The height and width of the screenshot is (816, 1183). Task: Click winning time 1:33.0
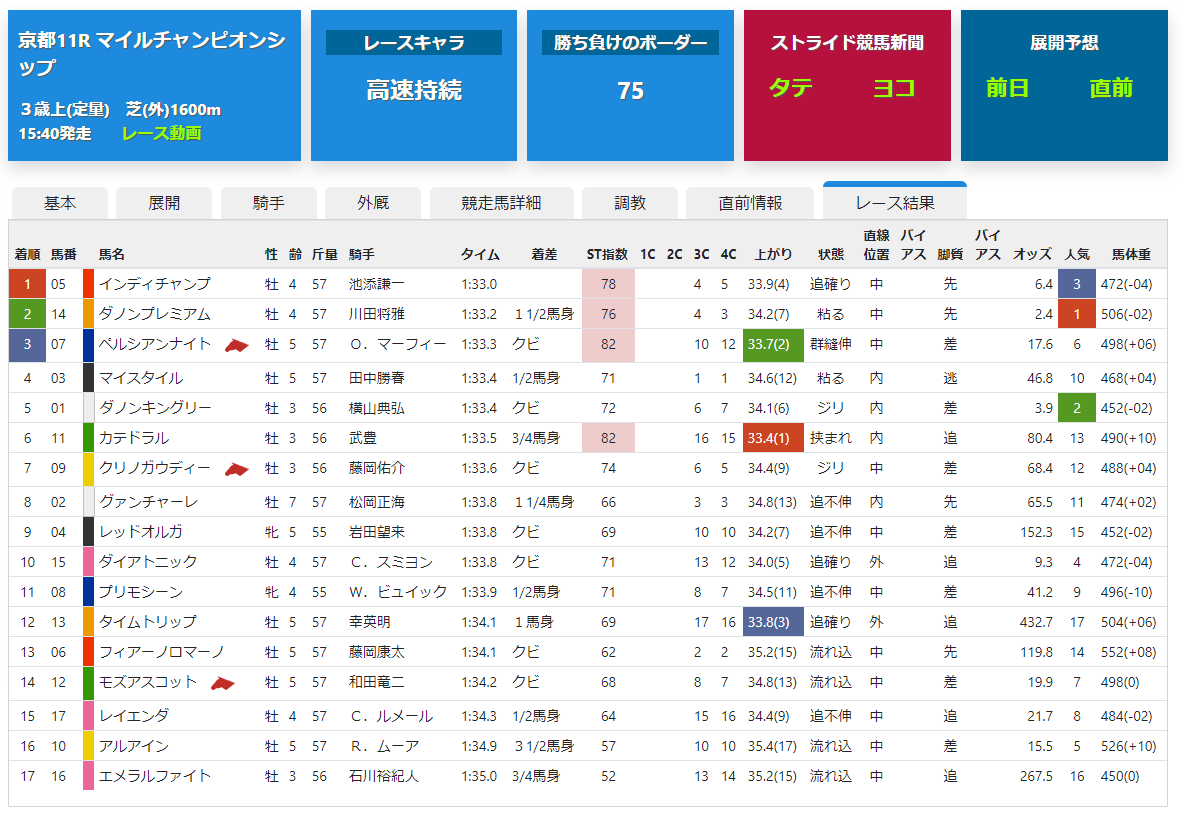(479, 284)
